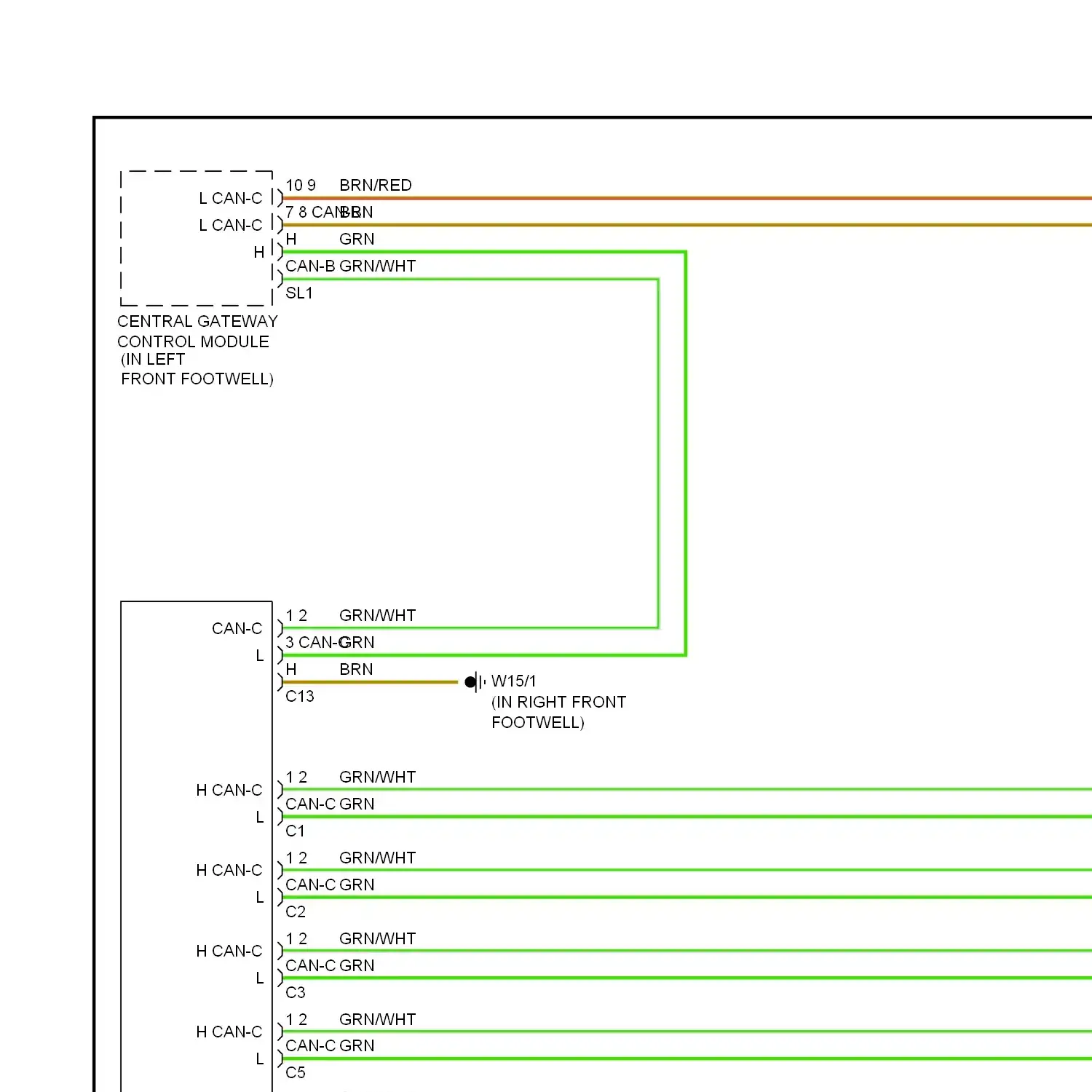Viewport: 1092px width, 1092px height.
Task: Click the GRN/WHT label above C5
Action: click(x=378, y=1019)
